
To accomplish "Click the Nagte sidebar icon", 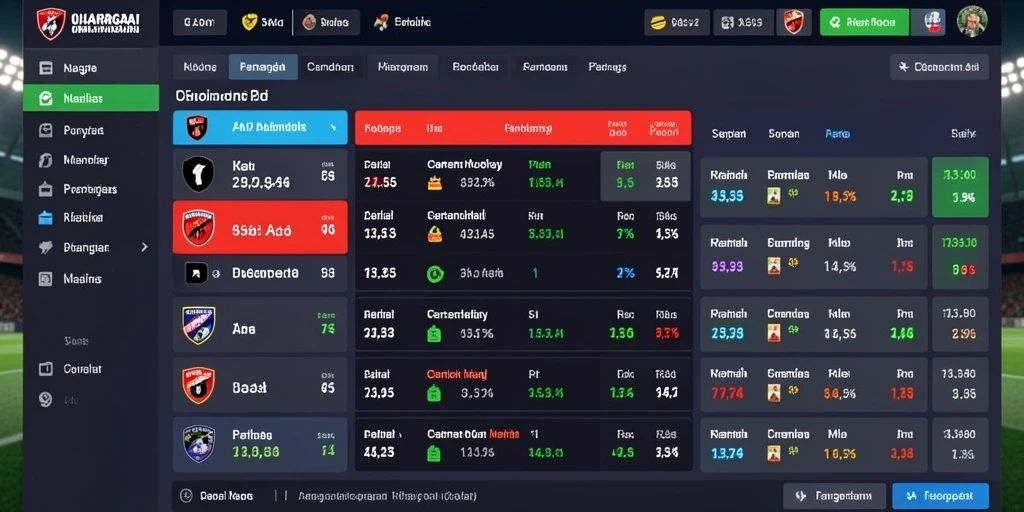I will coord(46,68).
